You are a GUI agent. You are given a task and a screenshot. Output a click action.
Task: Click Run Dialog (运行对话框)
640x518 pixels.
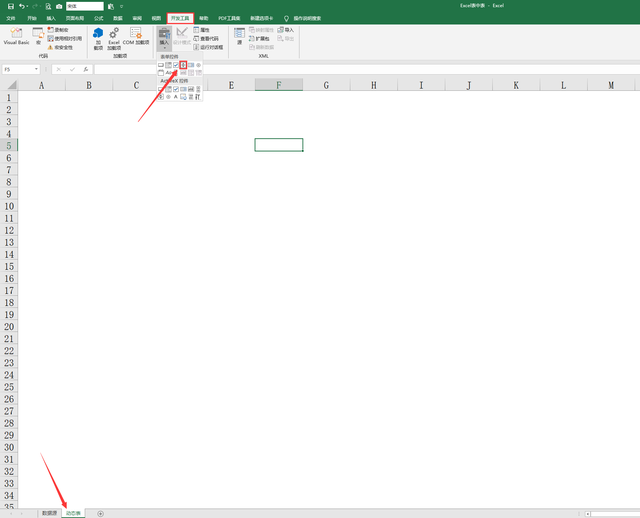208,47
